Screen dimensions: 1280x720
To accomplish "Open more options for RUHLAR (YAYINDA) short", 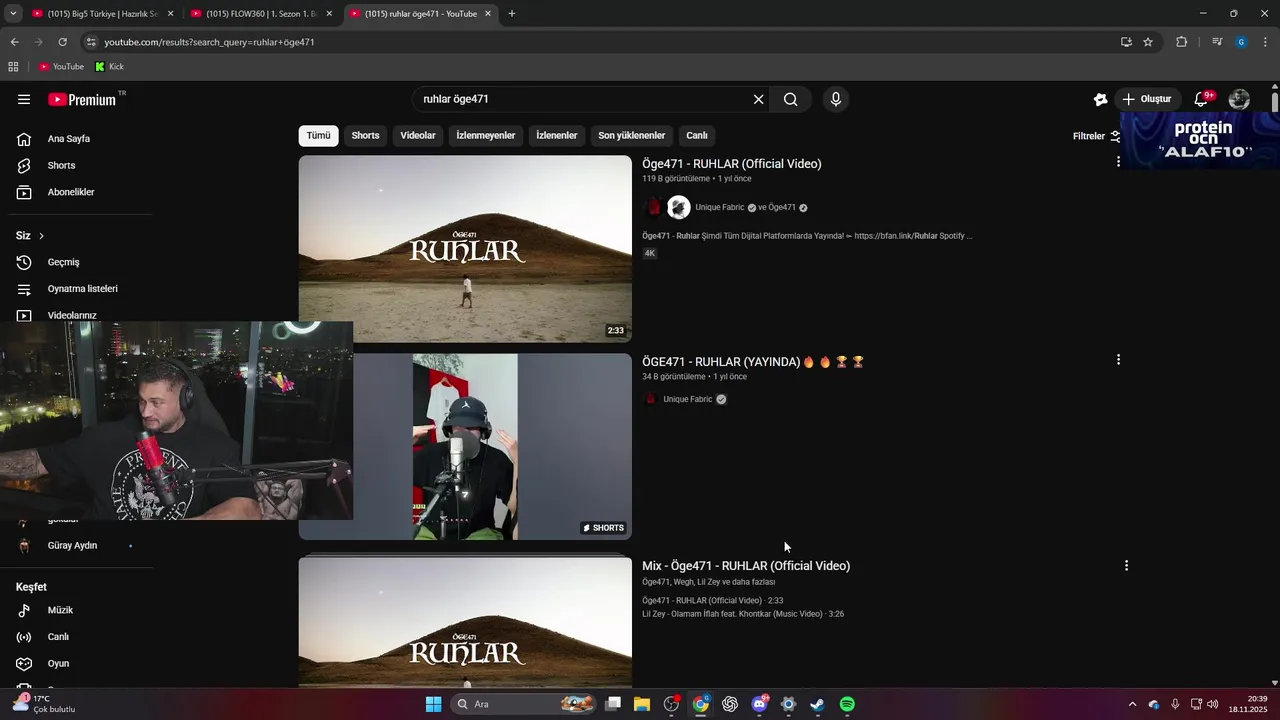I will [1118, 359].
